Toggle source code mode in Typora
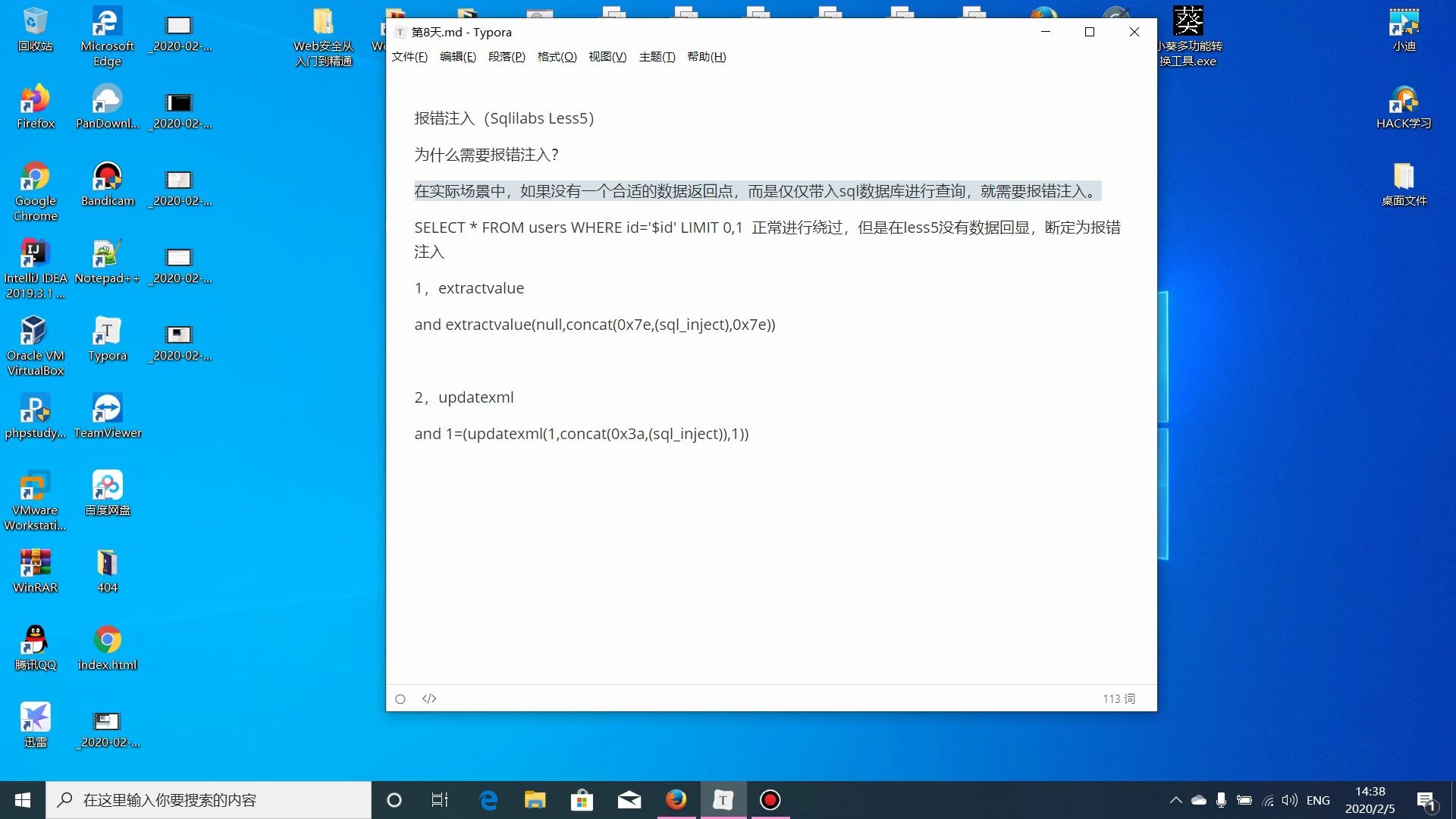Screen dimensions: 1456x819 point(428,698)
